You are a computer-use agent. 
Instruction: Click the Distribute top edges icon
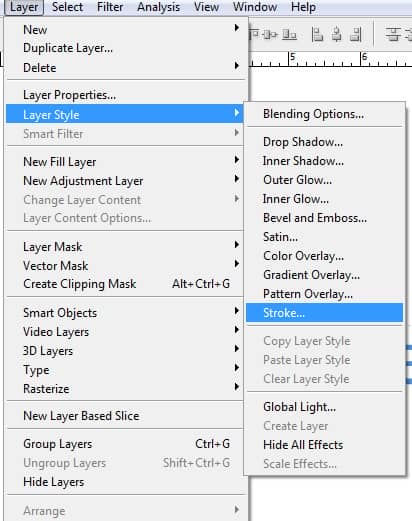click(x=393, y=34)
